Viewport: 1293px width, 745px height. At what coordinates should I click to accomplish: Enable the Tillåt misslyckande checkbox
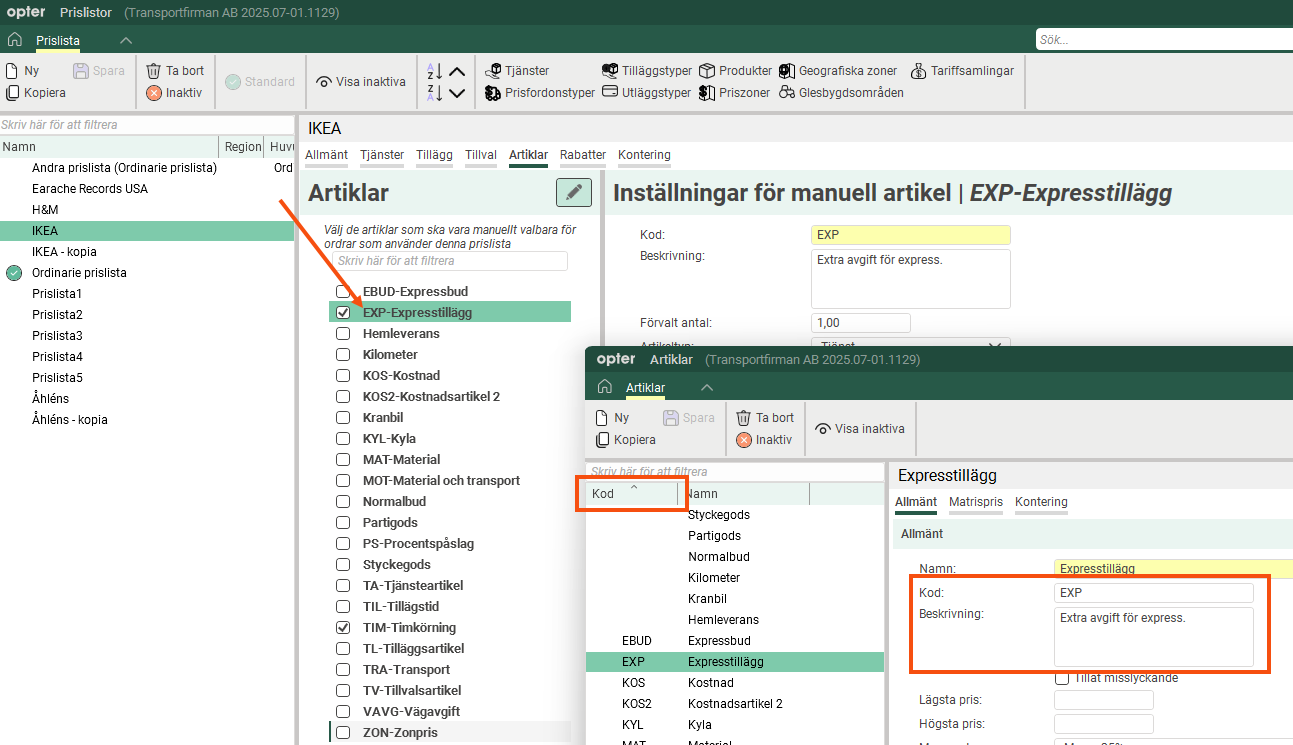coord(1062,678)
